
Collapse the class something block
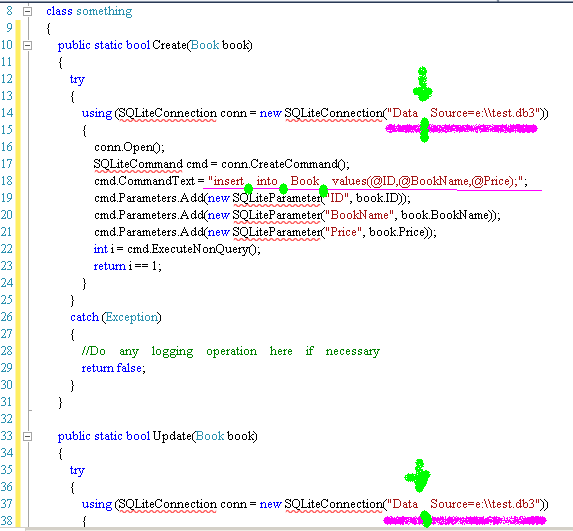coord(27,11)
